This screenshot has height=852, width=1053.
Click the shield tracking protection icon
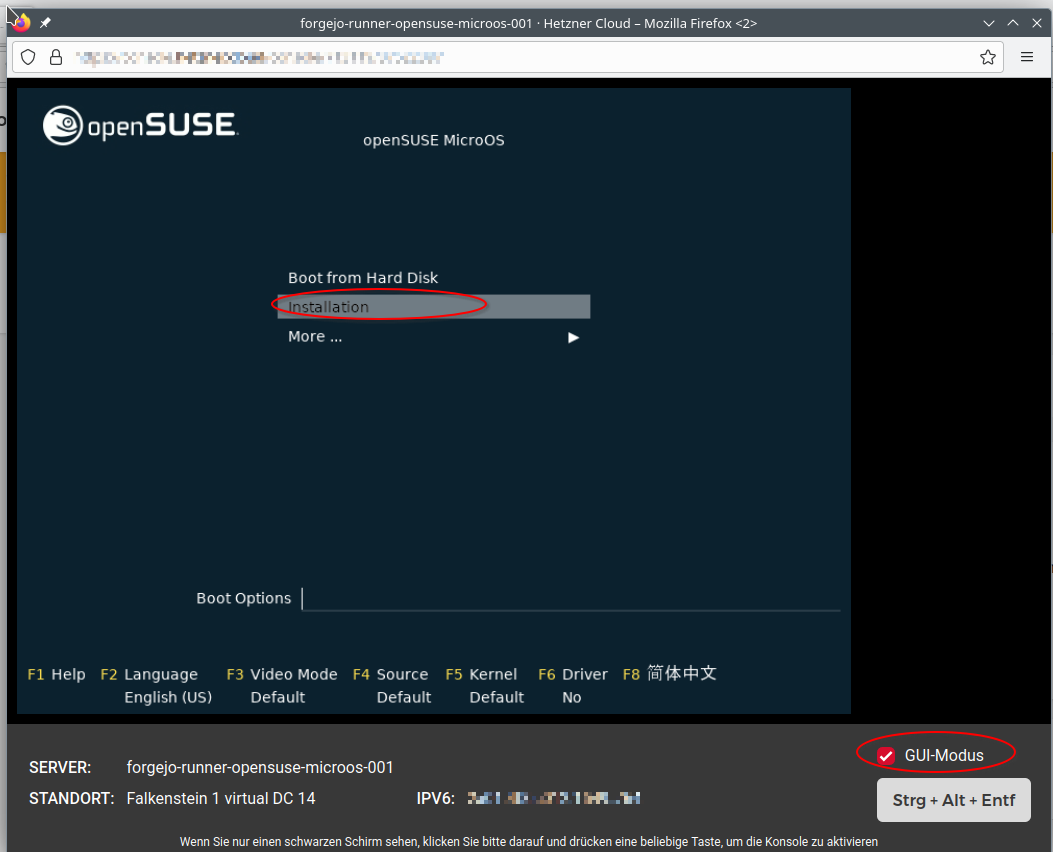click(x=28, y=57)
